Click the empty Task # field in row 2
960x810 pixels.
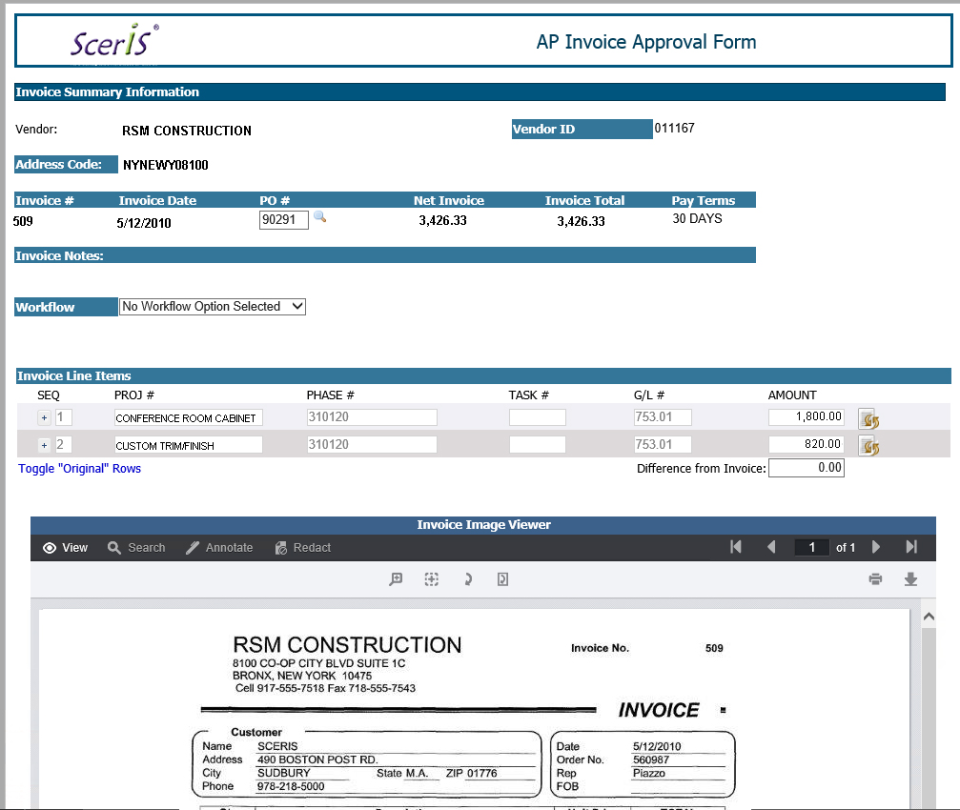[538, 444]
